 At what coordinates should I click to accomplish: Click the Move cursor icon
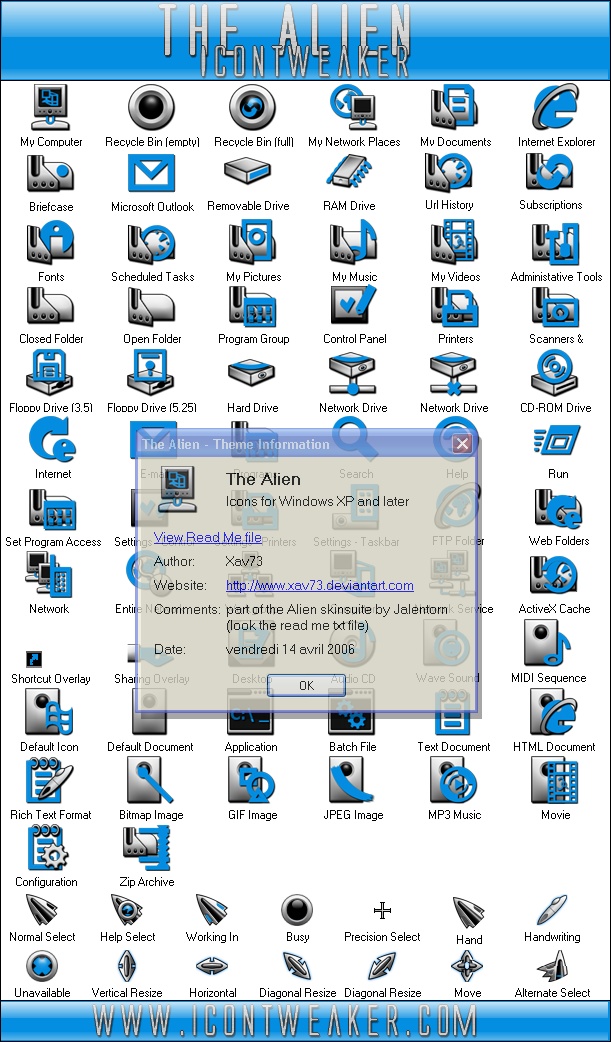pos(467,966)
